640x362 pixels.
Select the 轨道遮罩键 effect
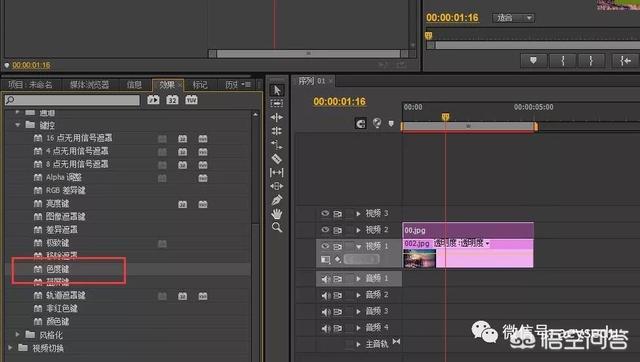click(x=65, y=295)
